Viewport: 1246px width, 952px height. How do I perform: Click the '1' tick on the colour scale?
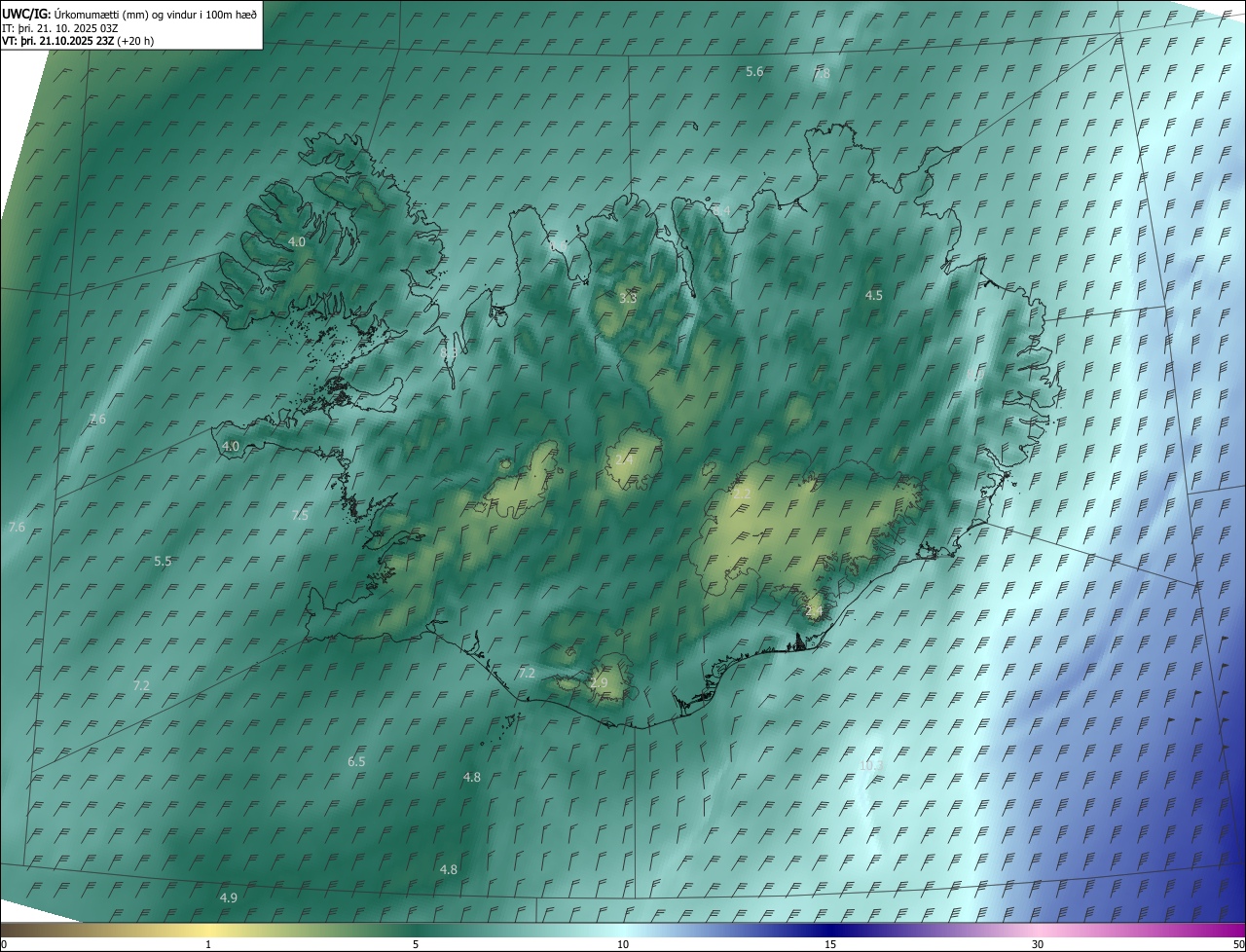pyautogui.click(x=208, y=944)
